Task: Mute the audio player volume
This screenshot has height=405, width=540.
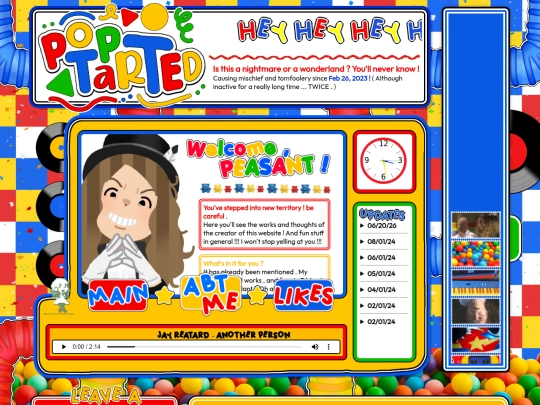Action: (x=315, y=346)
